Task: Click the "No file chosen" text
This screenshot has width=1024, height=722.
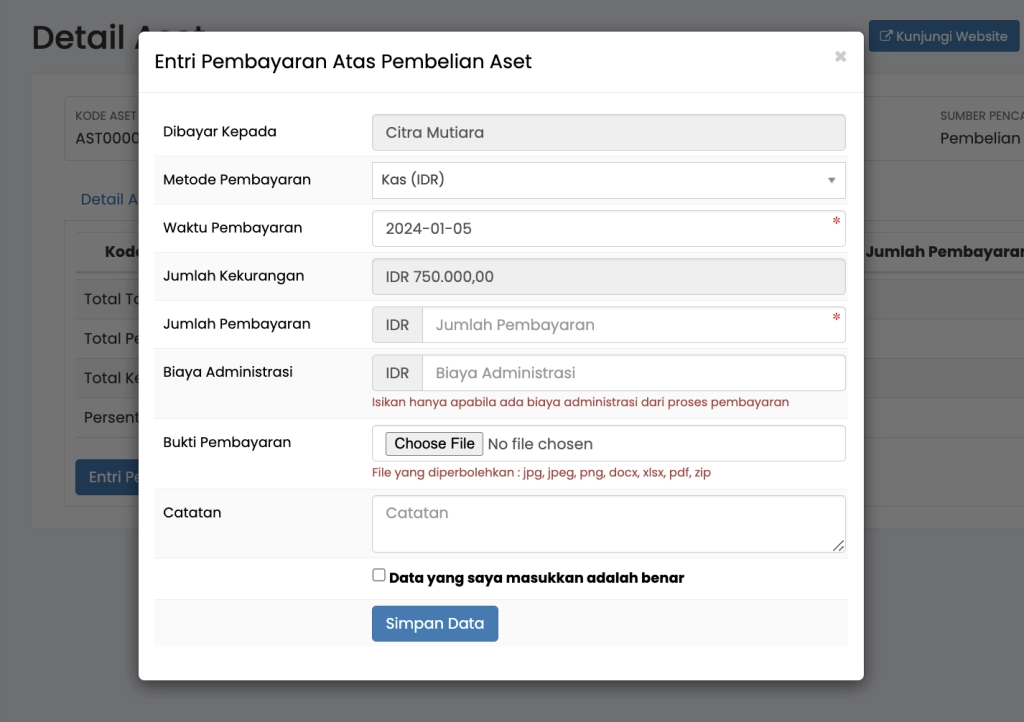Action: click(540, 444)
